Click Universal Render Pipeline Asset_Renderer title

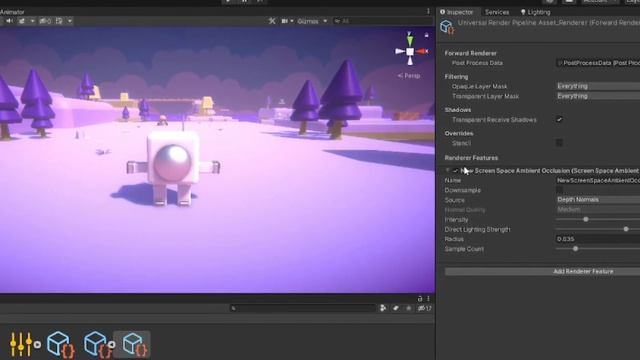tap(549, 23)
